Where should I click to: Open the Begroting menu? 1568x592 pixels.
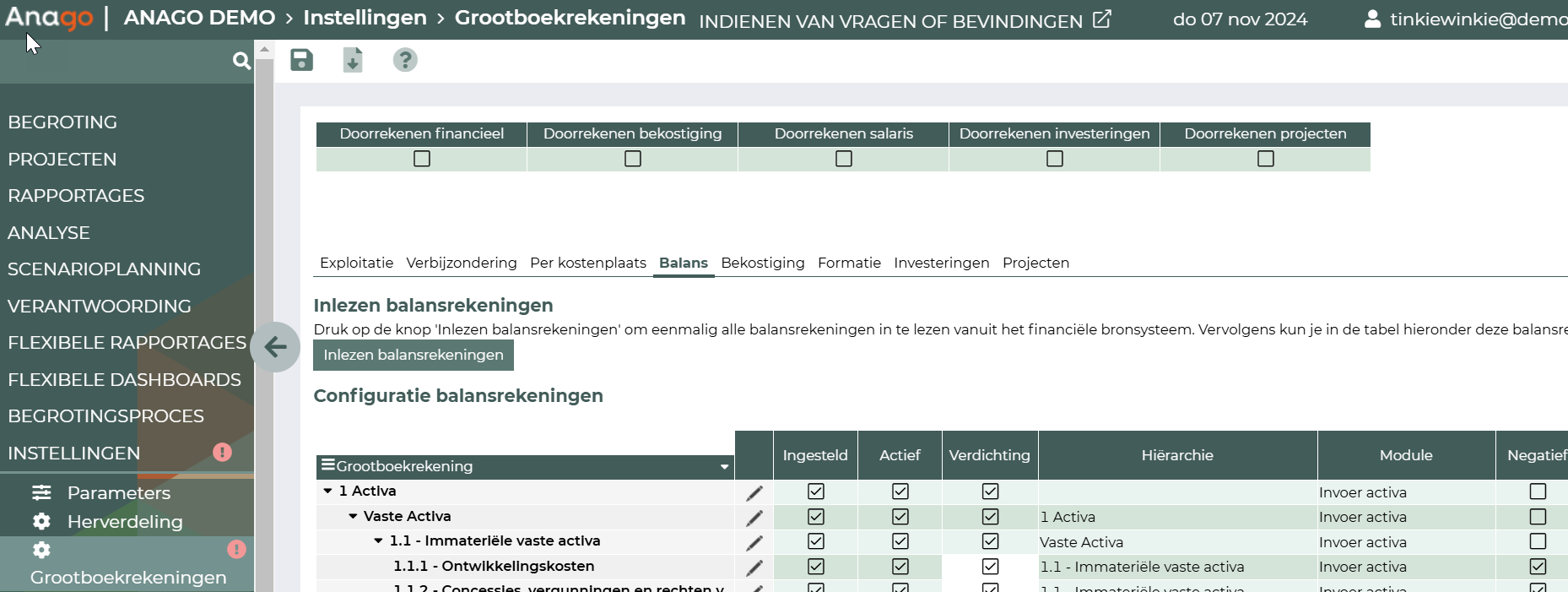point(62,122)
